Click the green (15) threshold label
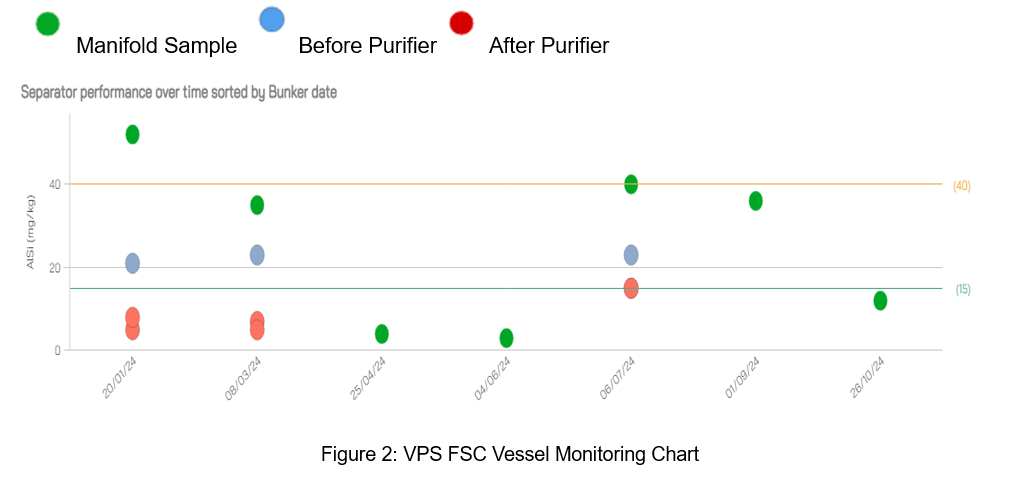Screen dimensions: 1012x492 (x=962, y=290)
